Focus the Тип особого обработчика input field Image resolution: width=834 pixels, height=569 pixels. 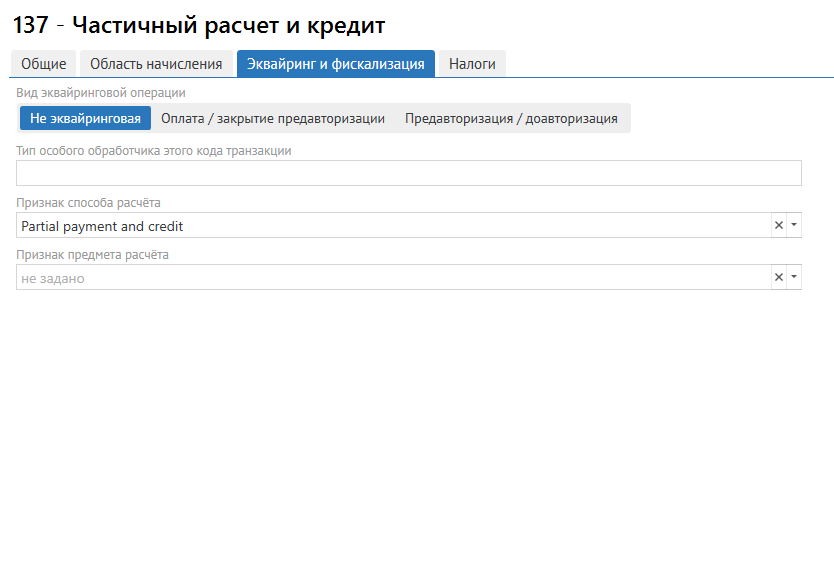point(409,173)
